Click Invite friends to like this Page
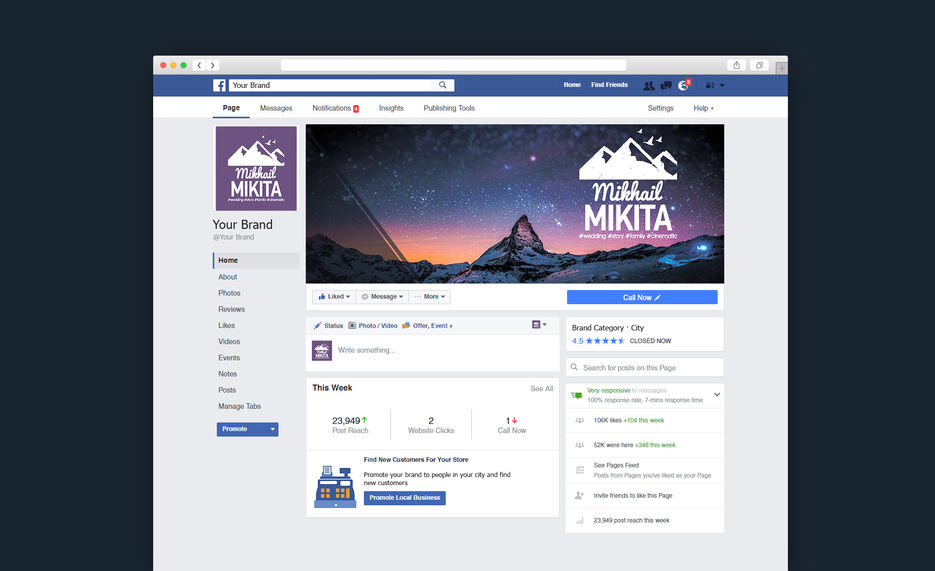Image resolution: width=935 pixels, height=571 pixels. 645,495
